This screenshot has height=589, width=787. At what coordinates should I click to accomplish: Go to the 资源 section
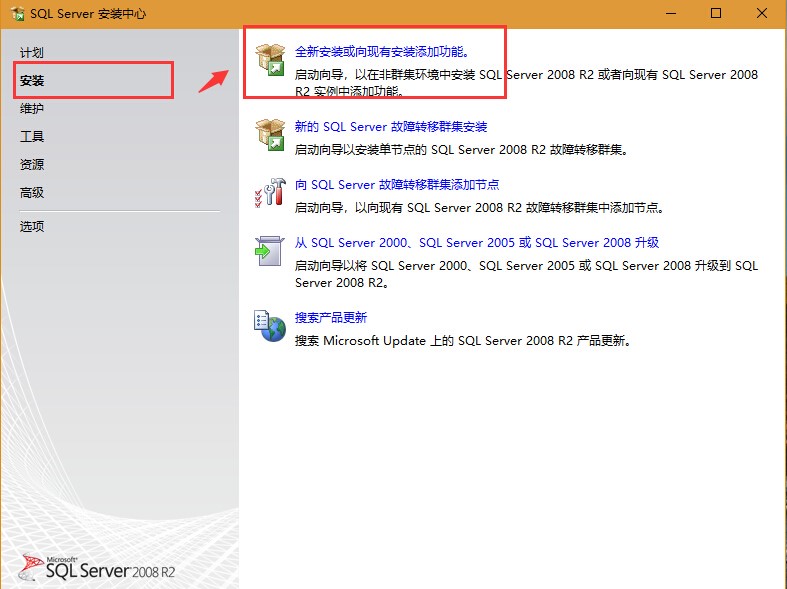click(32, 164)
